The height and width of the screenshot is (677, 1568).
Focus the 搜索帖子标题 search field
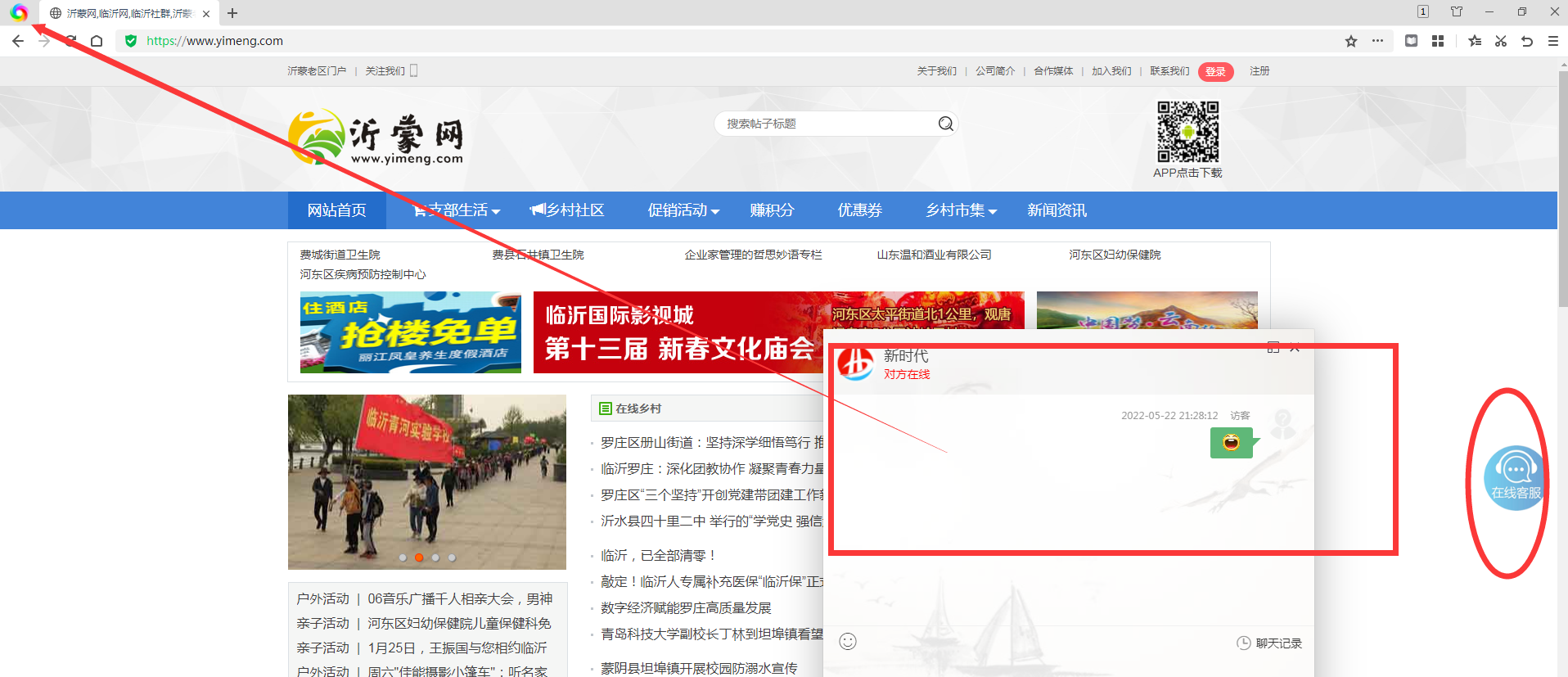pyautogui.click(x=827, y=124)
